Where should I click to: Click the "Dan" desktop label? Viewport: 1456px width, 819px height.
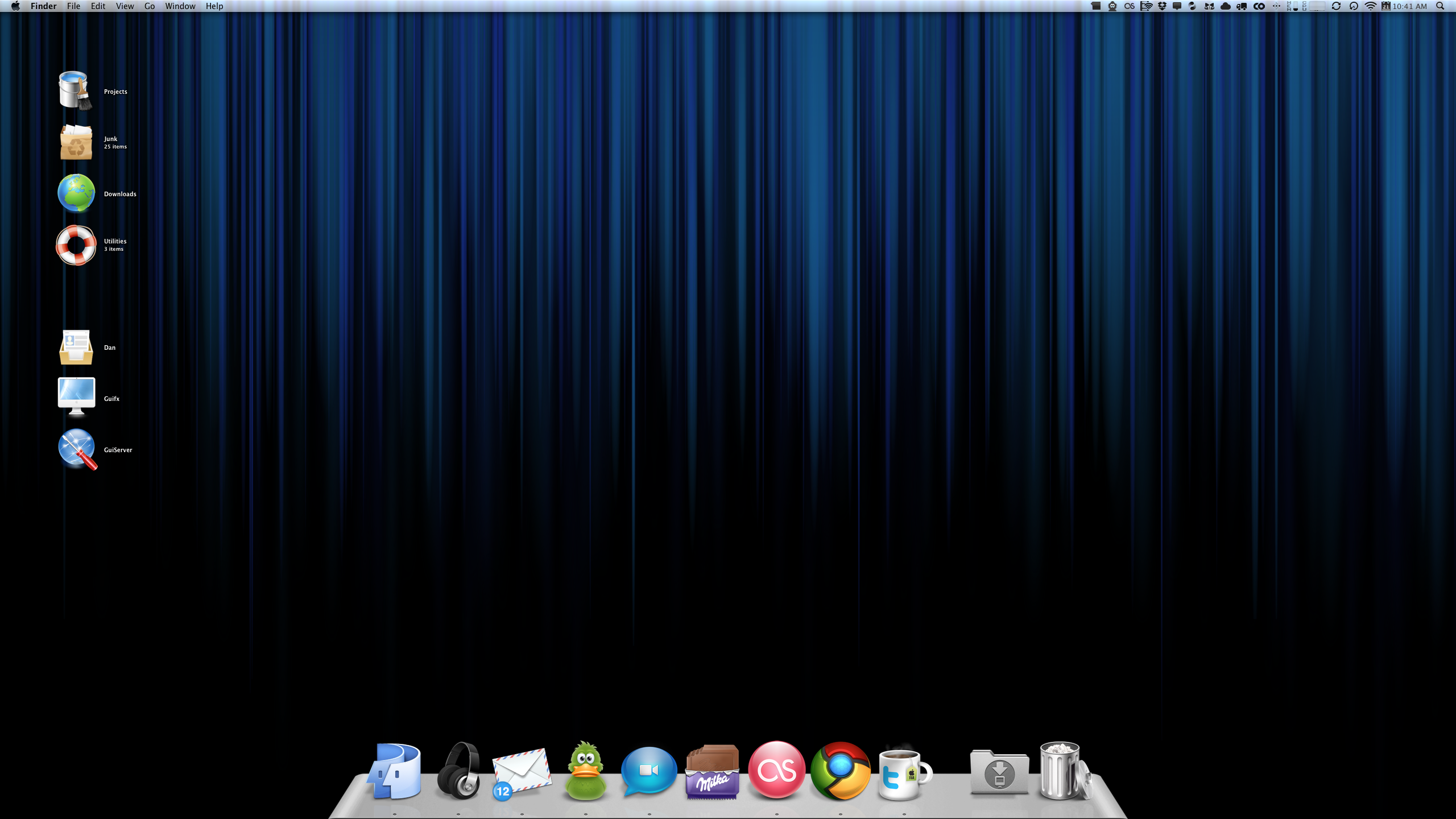tap(109, 348)
